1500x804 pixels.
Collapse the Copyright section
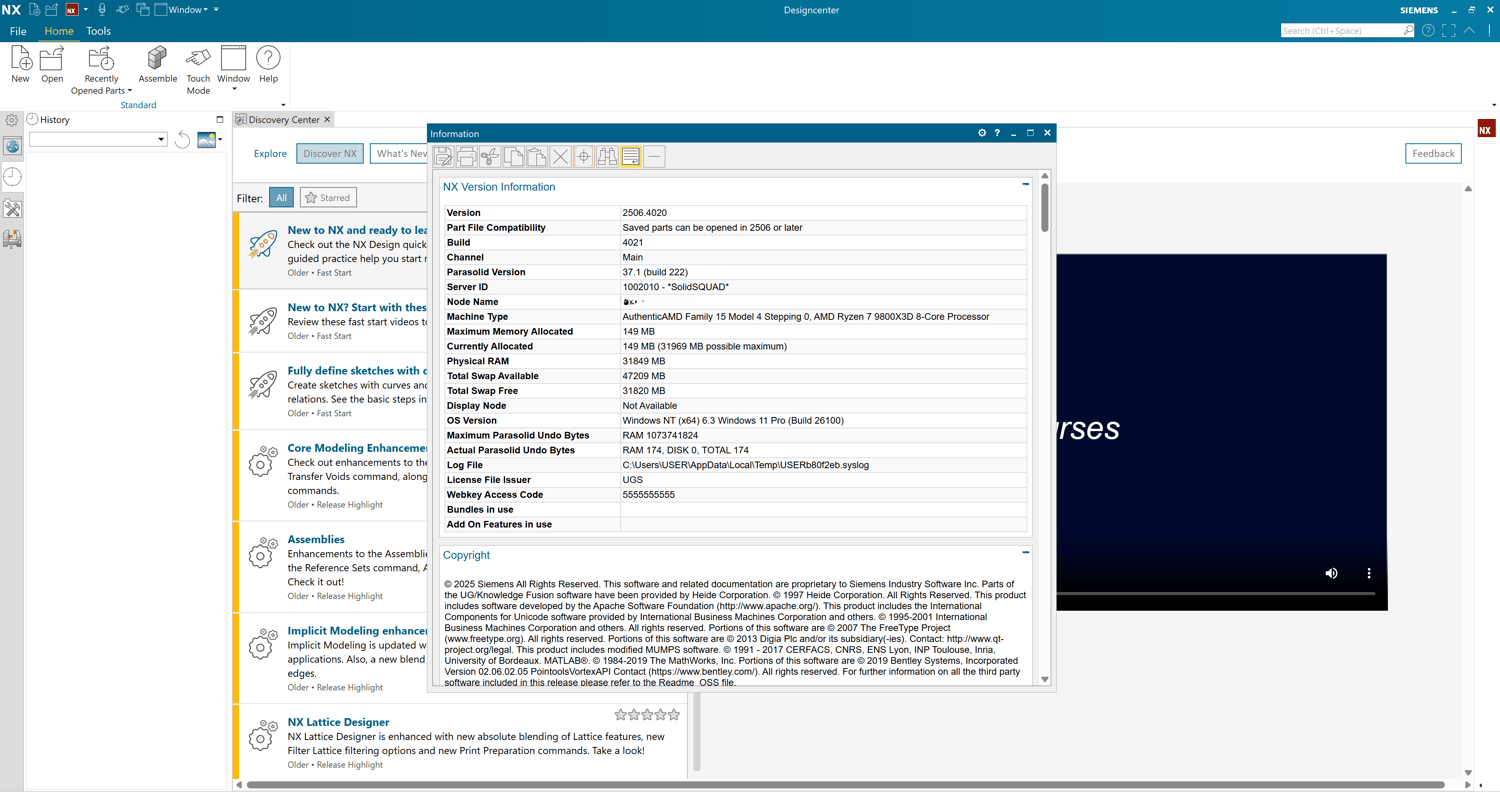point(1025,553)
